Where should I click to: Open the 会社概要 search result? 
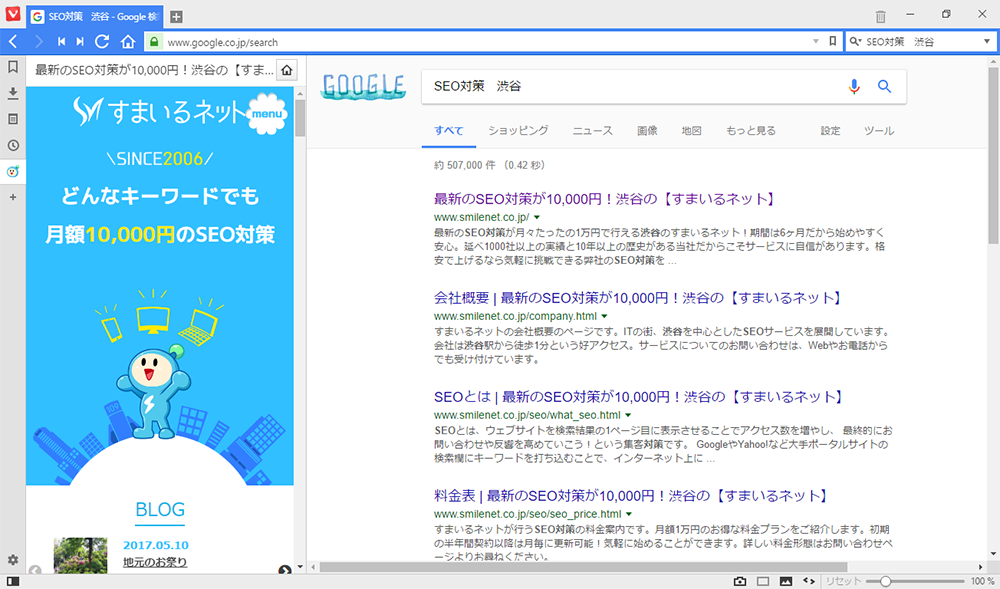(638, 298)
